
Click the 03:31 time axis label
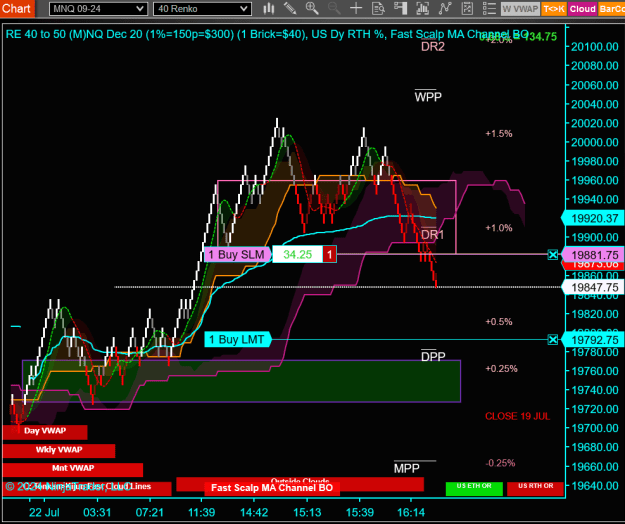coord(97,512)
